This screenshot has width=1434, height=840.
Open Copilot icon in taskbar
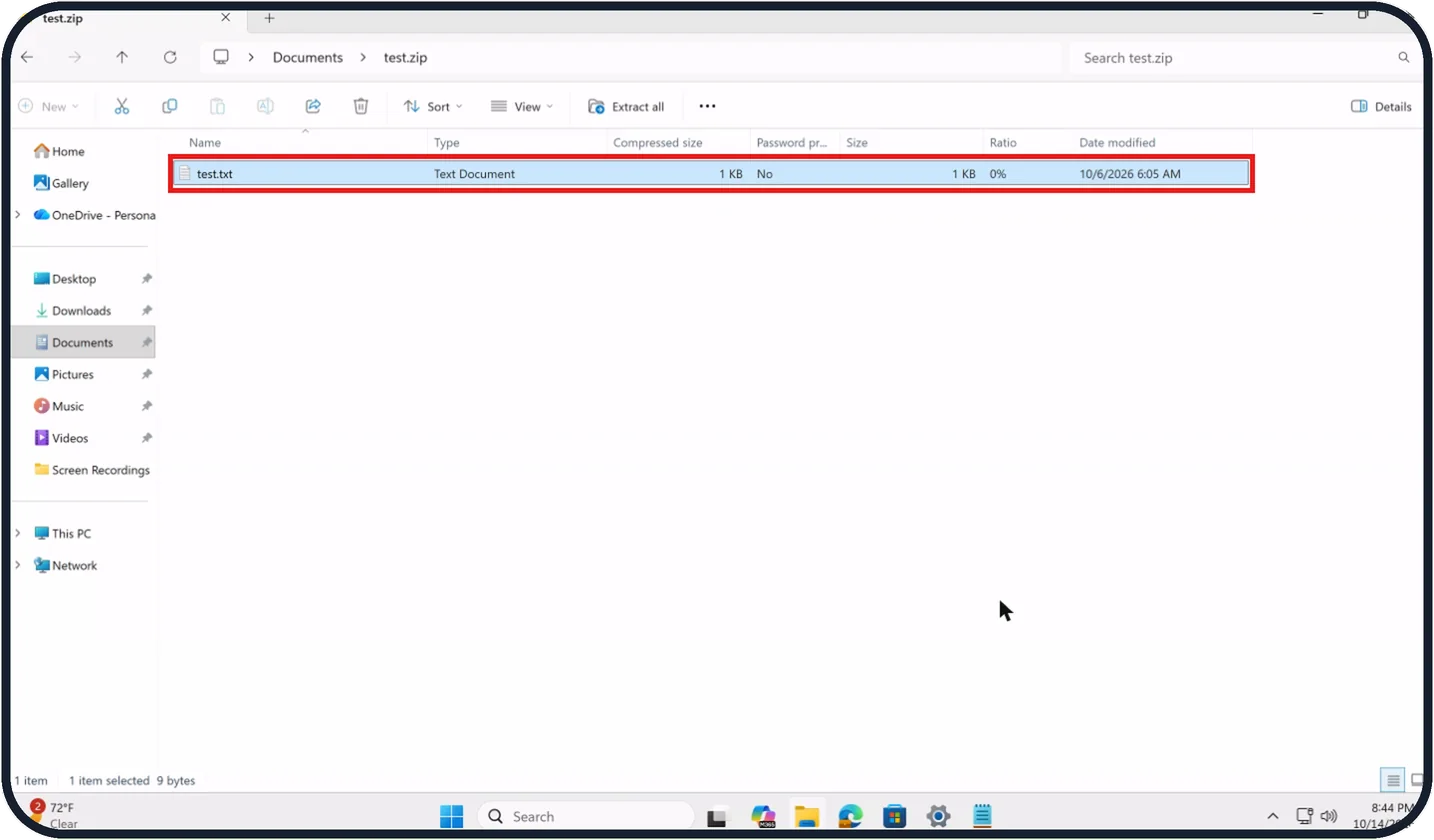[x=764, y=816]
